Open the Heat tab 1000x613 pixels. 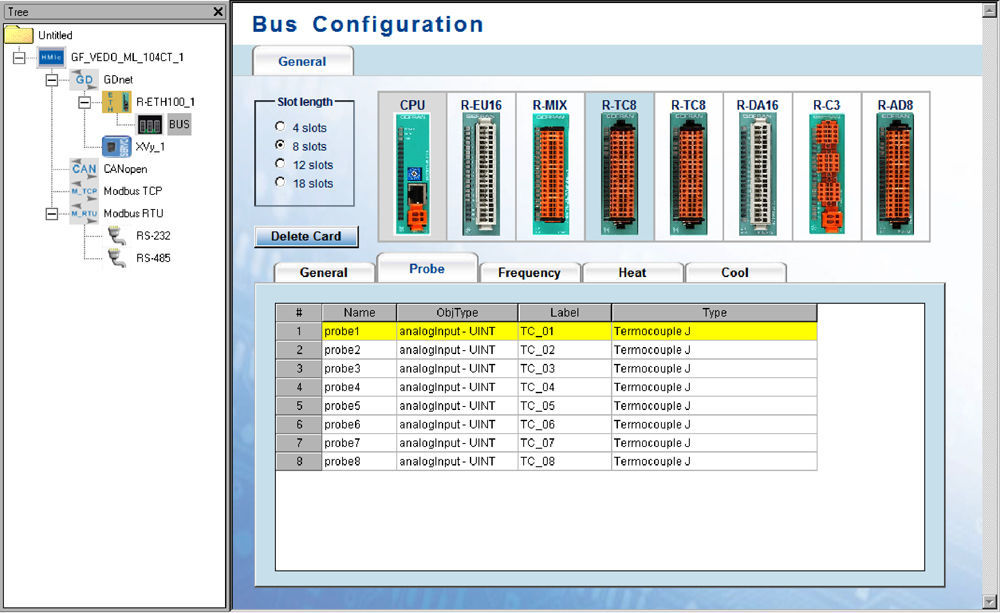632,272
